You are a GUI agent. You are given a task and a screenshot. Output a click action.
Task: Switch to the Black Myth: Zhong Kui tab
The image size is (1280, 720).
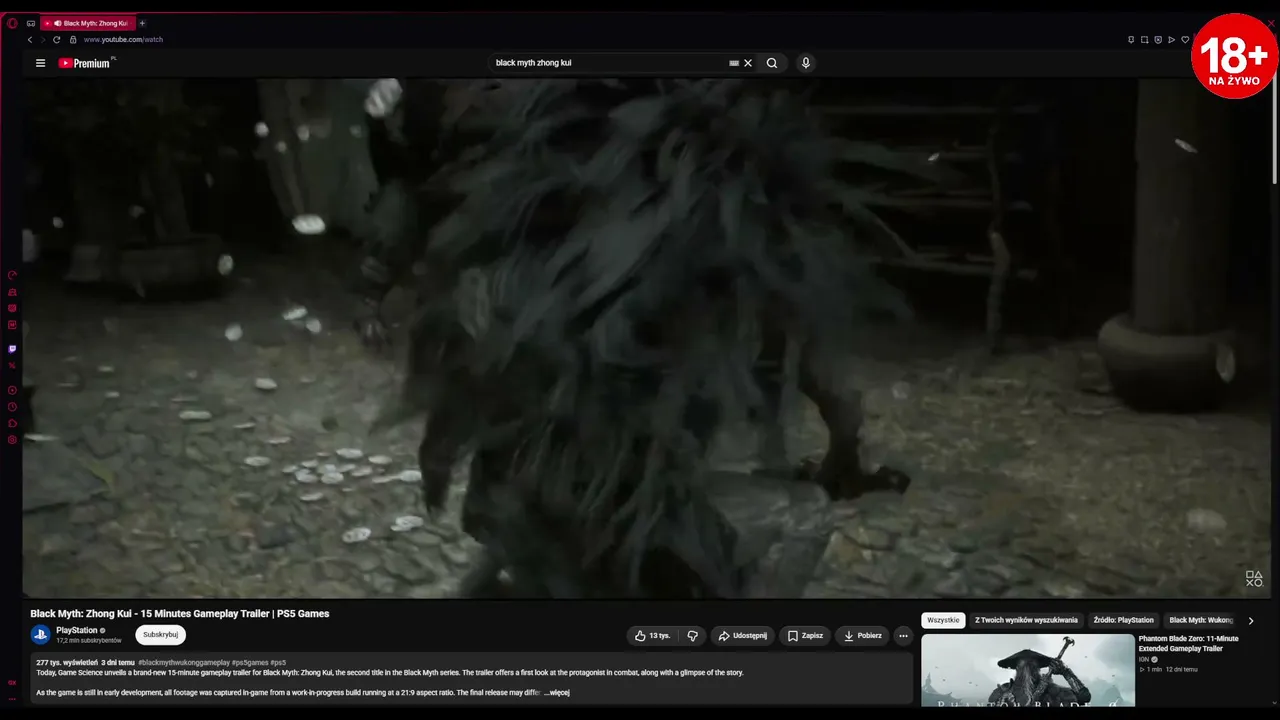point(88,23)
